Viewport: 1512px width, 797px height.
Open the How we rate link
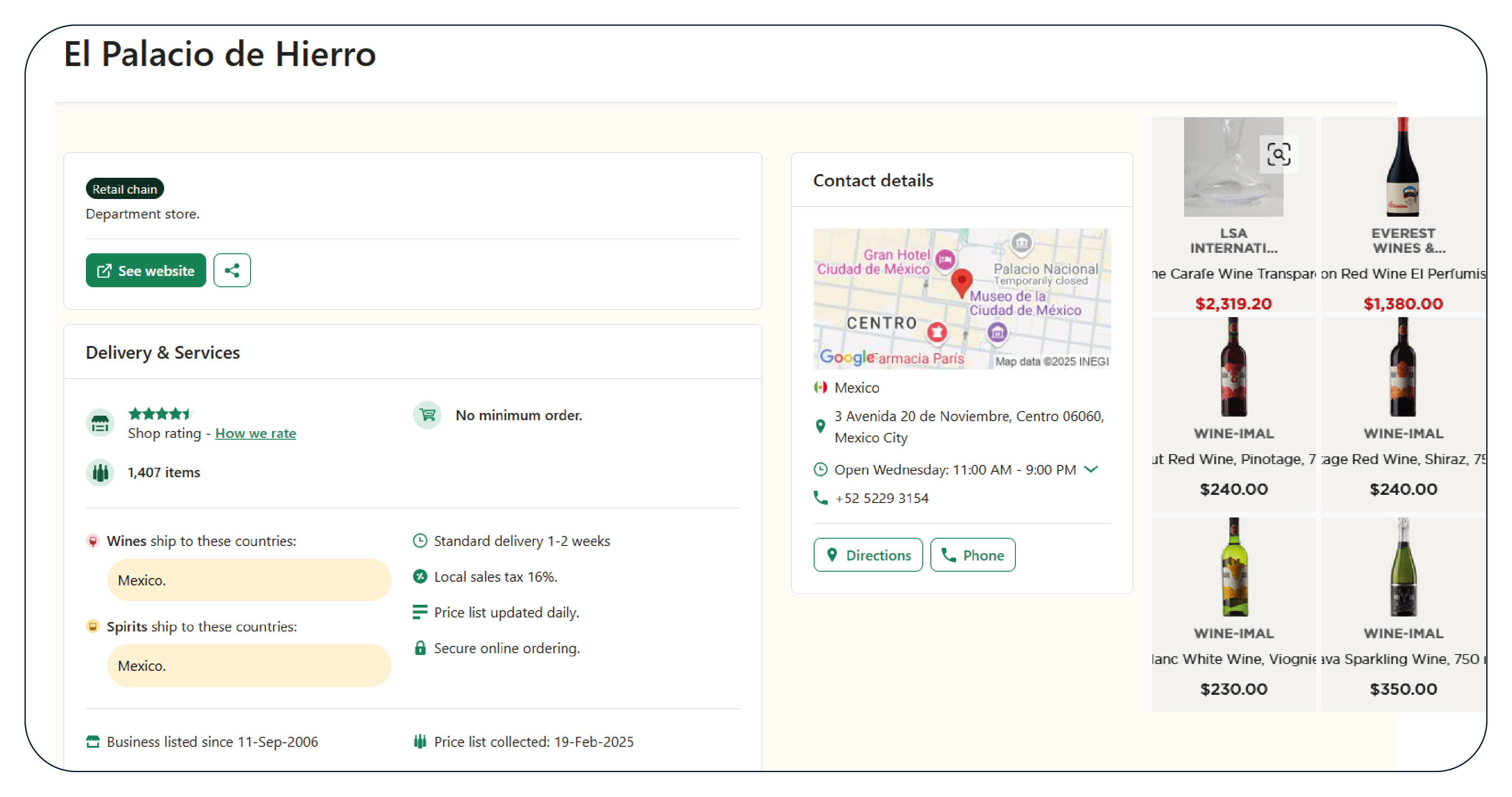pos(256,433)
